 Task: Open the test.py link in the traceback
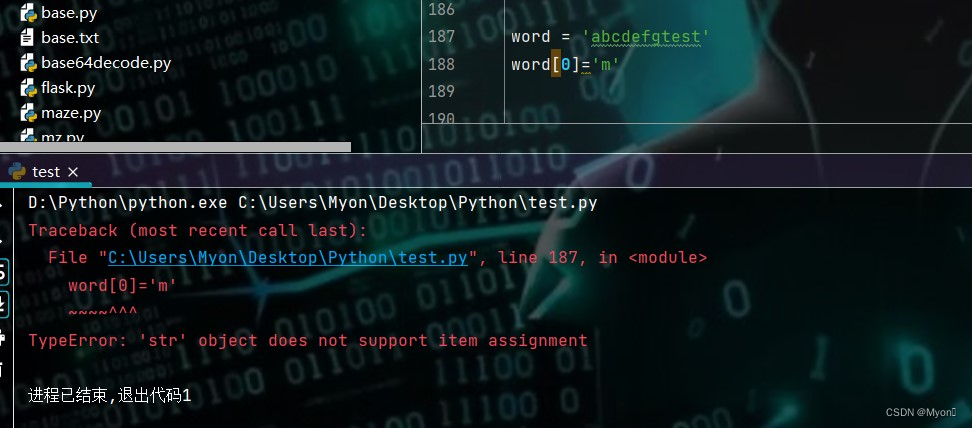coord(288,257)
